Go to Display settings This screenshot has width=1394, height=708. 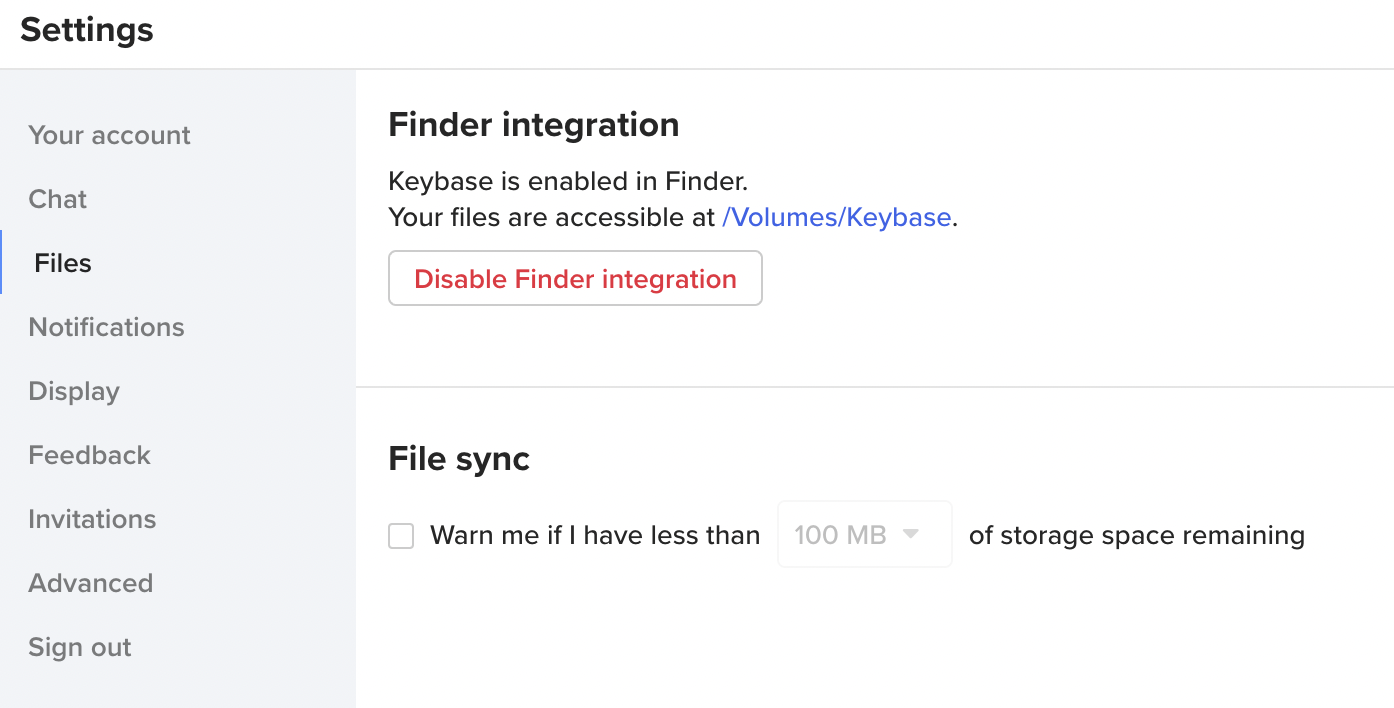click(x=74, y=391)
